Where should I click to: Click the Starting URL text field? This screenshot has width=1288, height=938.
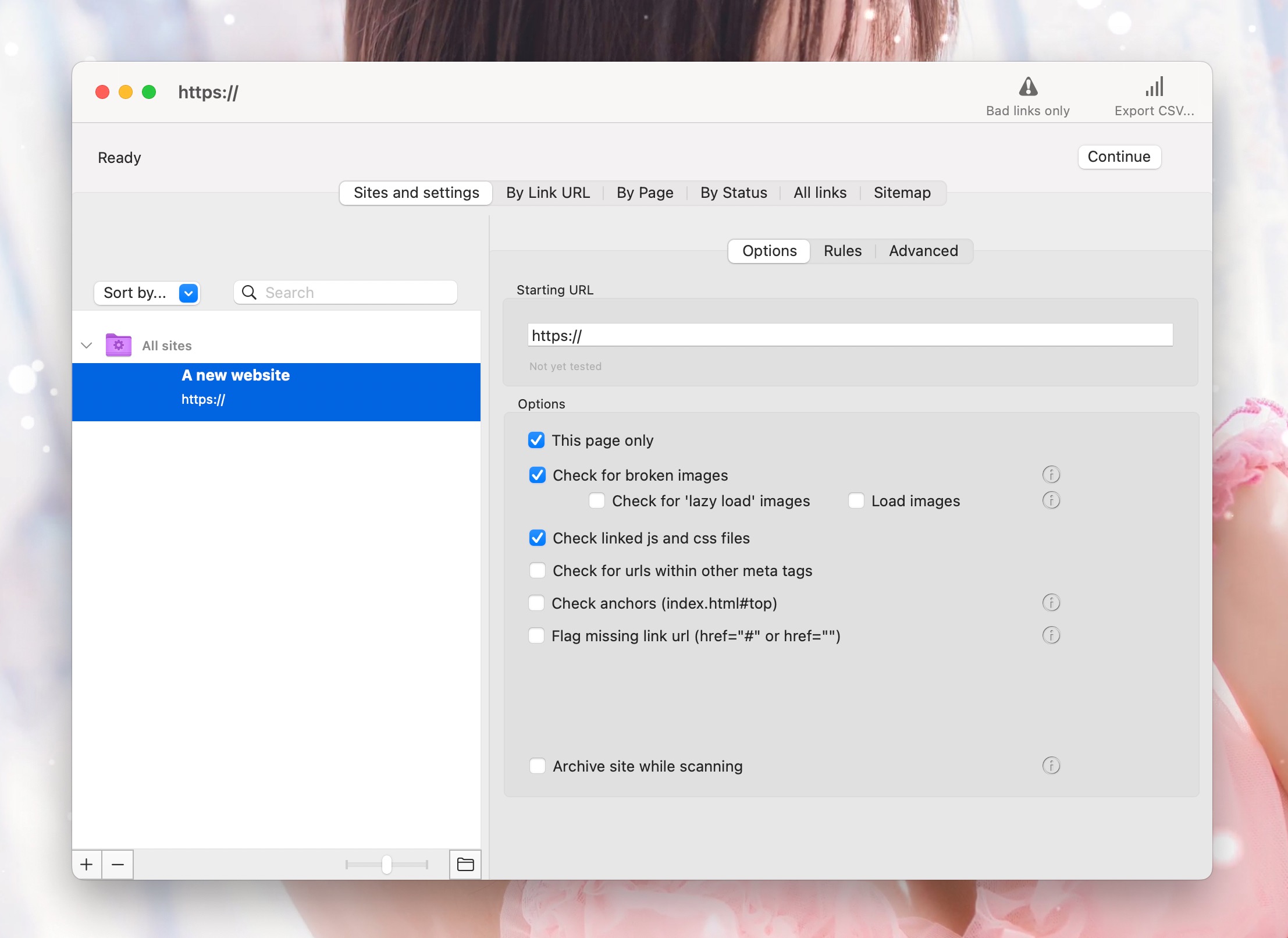[849, 335]
